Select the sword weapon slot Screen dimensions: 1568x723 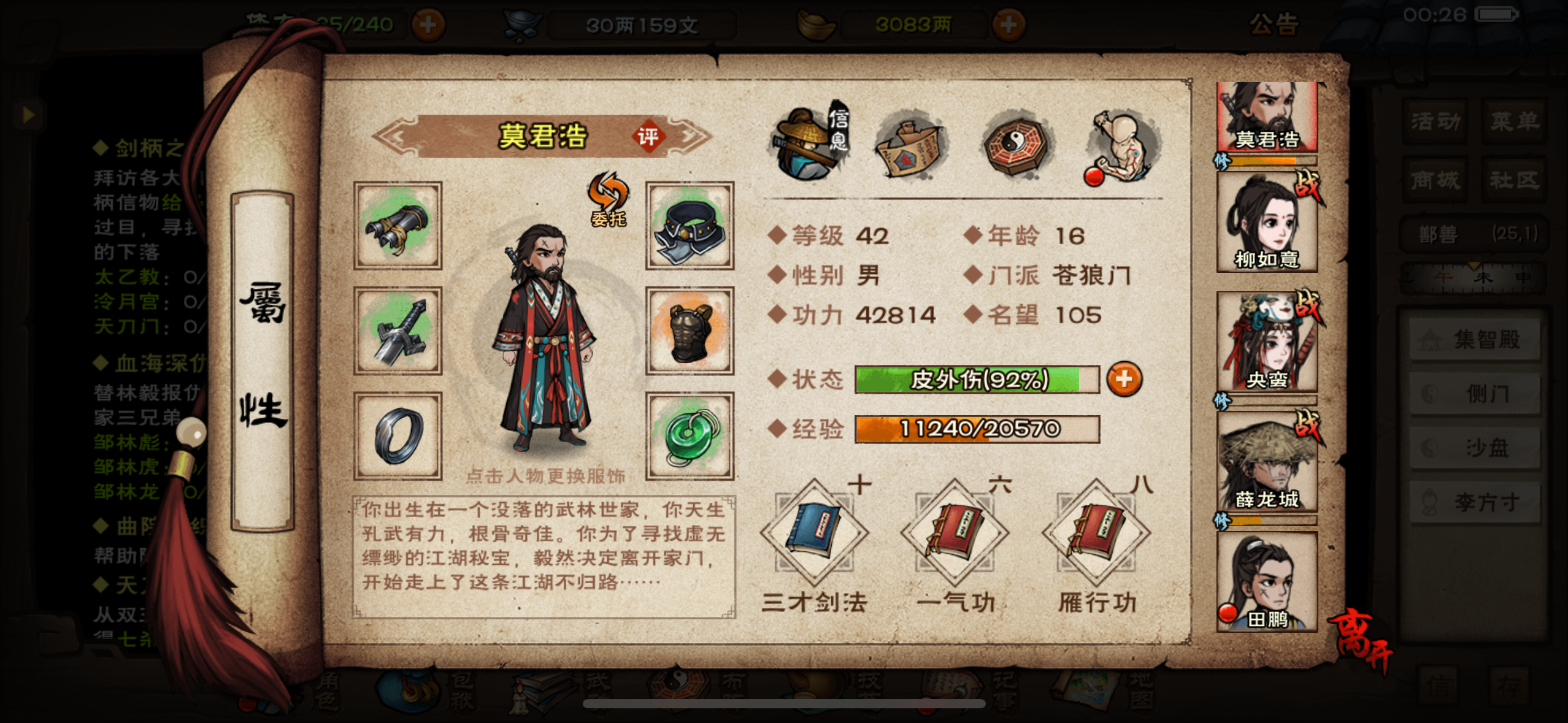point(398,331)
